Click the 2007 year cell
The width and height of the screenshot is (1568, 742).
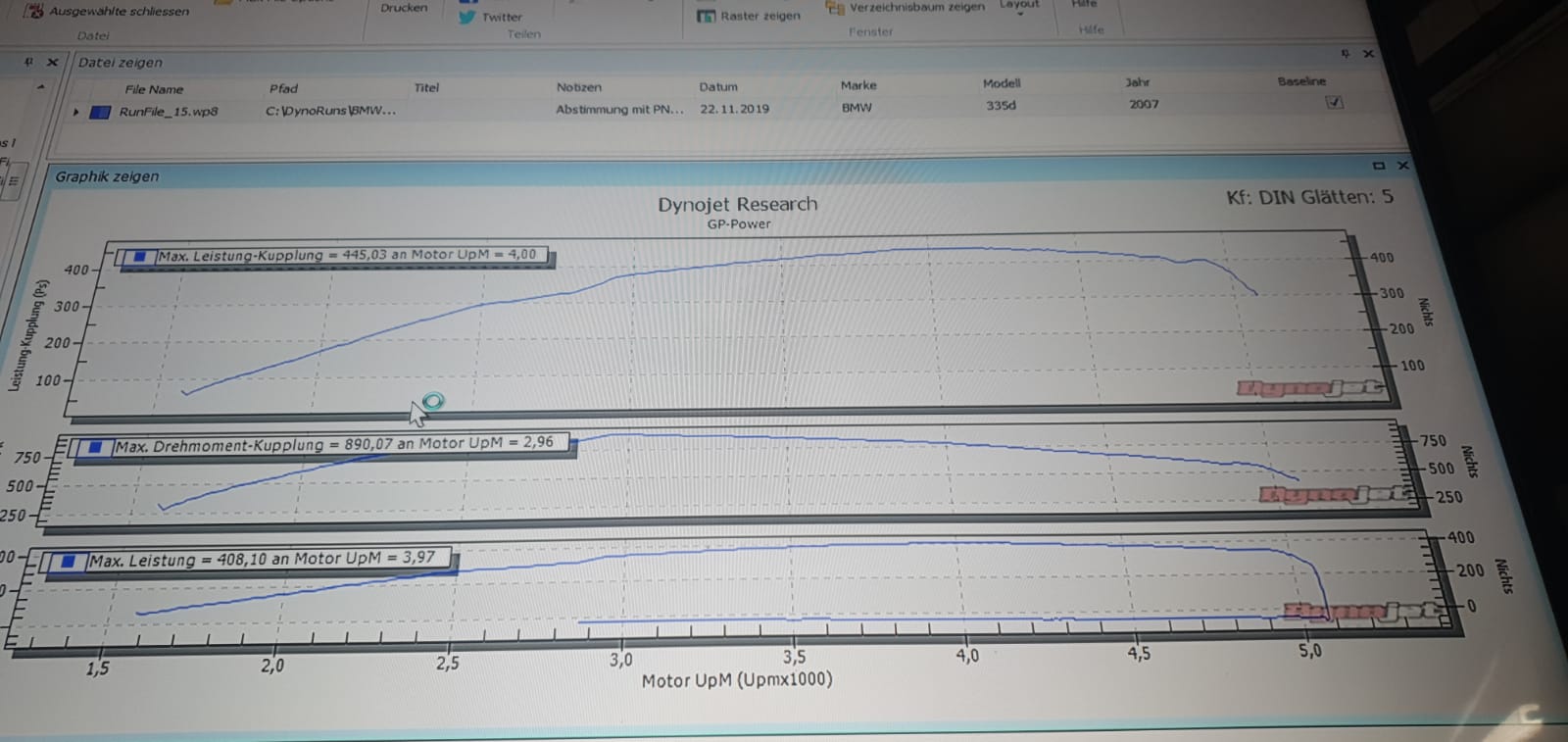(x=1144, y=104)
